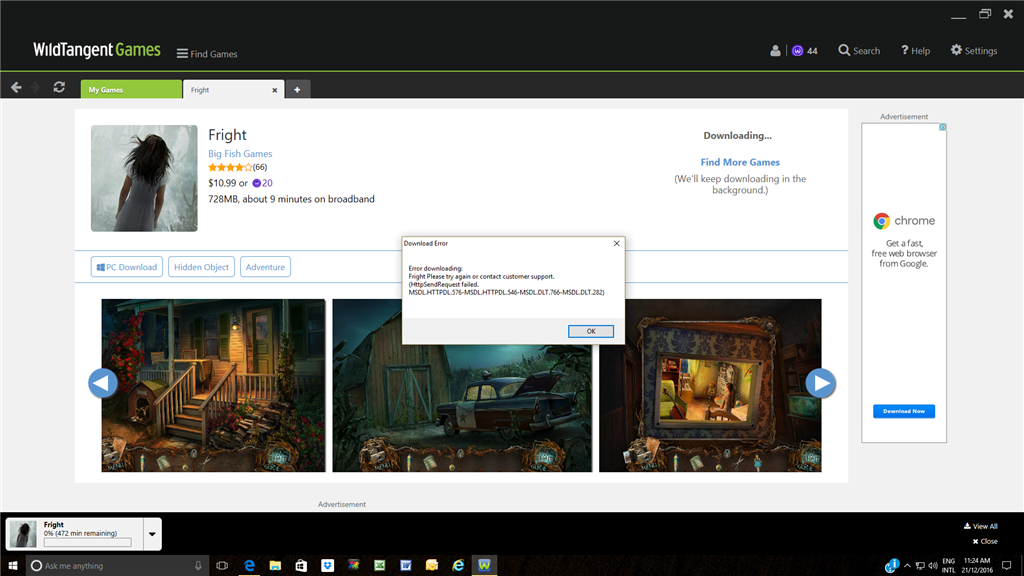
Task: Click the ad info icon on Chrome ad
Action: pos(942,127)
